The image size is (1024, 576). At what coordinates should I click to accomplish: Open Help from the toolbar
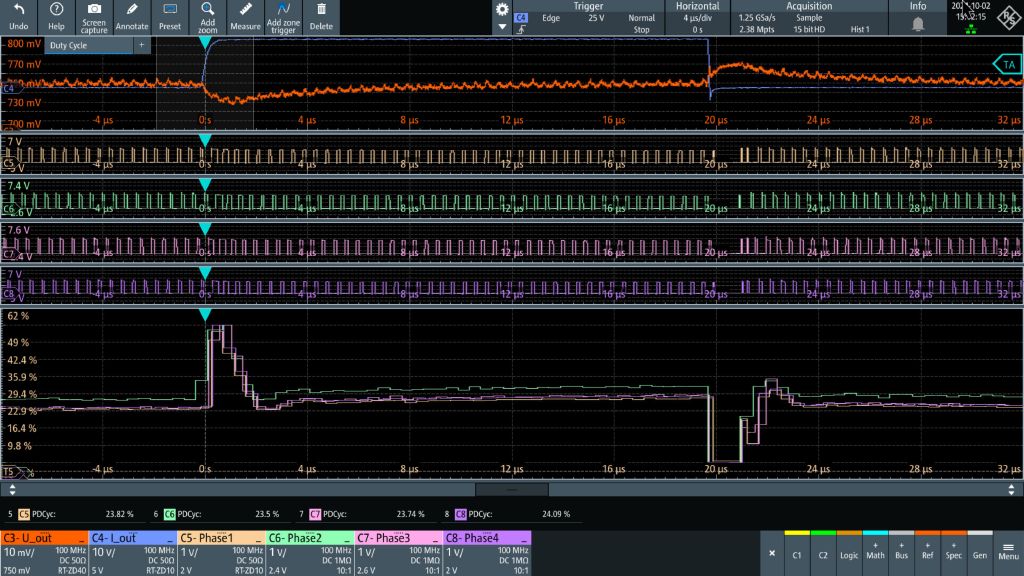click(56, 10)
